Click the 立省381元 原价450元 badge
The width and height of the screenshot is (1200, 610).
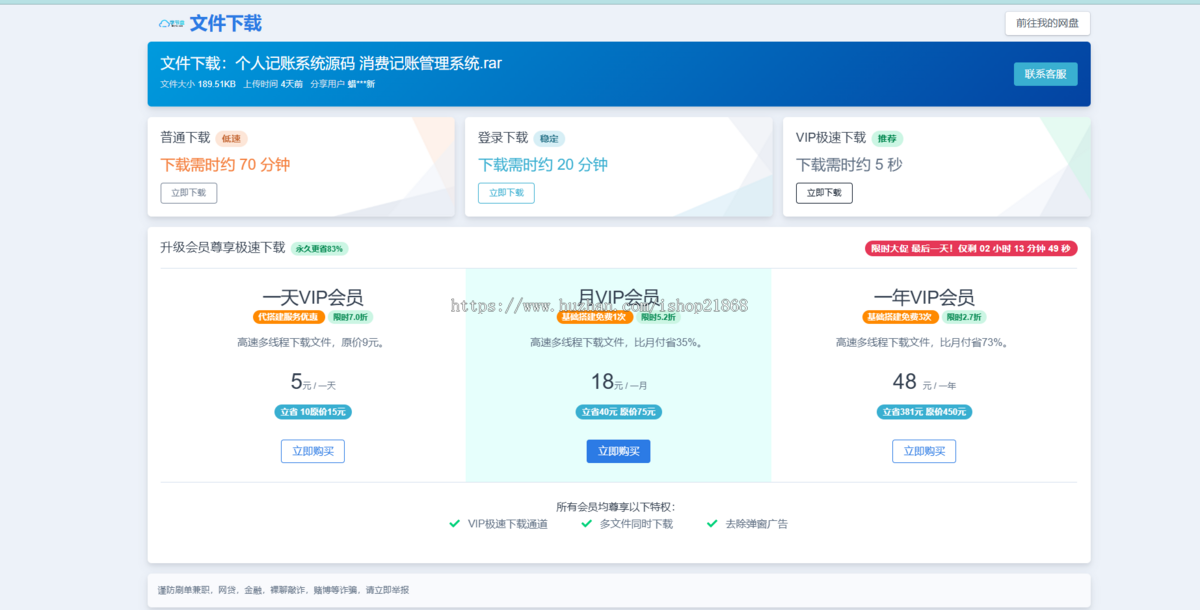pyautogui.click(x=924, y=412)
